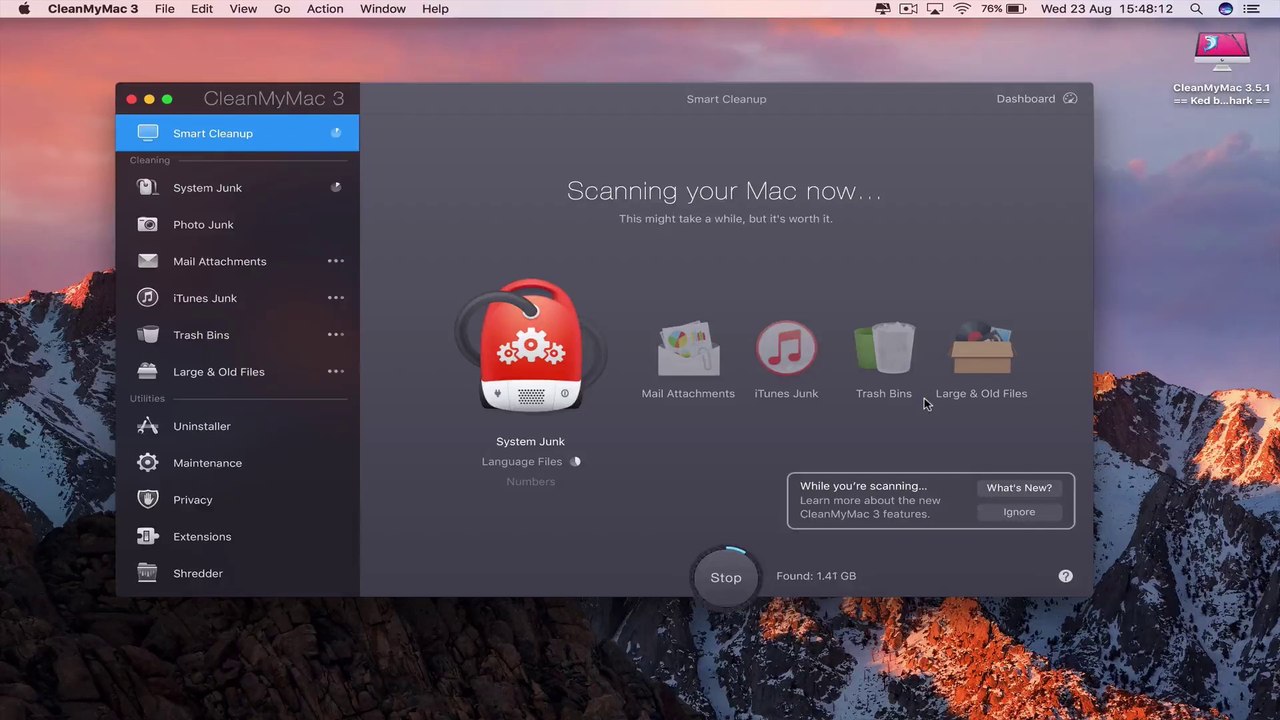This screenshot has height=720, width=1280.
Task: Open the CleanMyMac 3 application menu
Action: pyautogui.click(x=93, y=9)
